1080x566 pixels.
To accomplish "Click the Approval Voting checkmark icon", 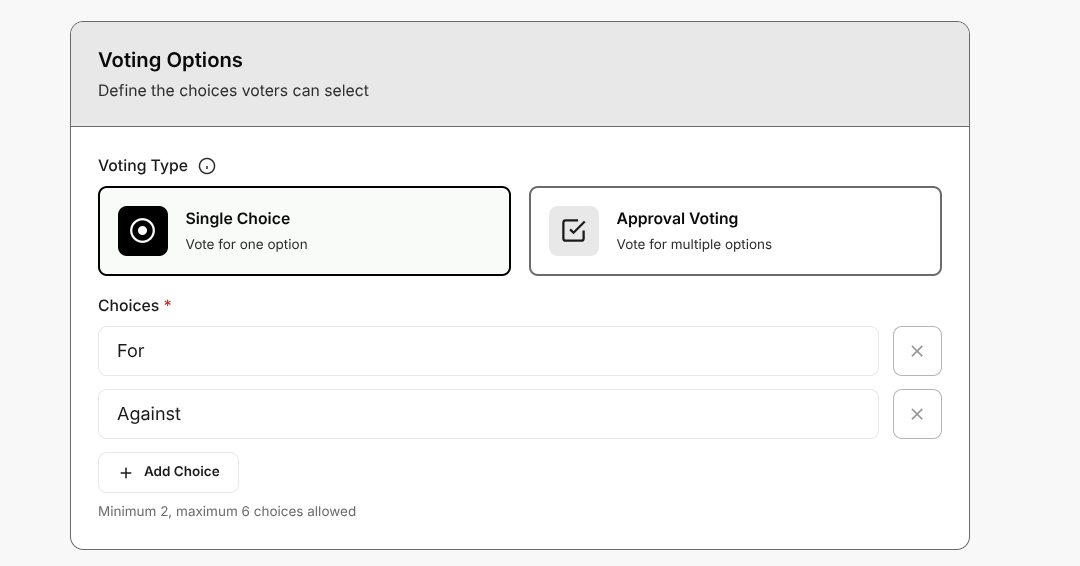I will (x=574, y=231).
